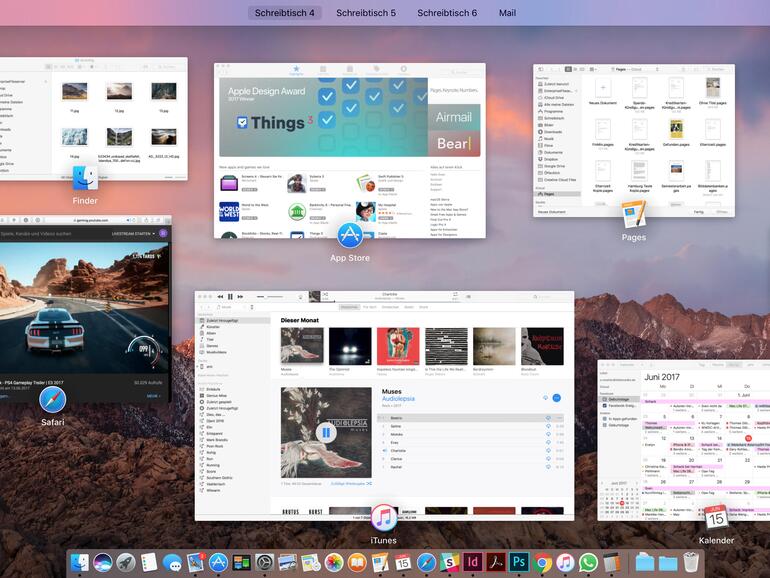Click the App Store window icon badge
Image resolution: width=770 pixels, height=578 pixels.
tap(350, 235)
